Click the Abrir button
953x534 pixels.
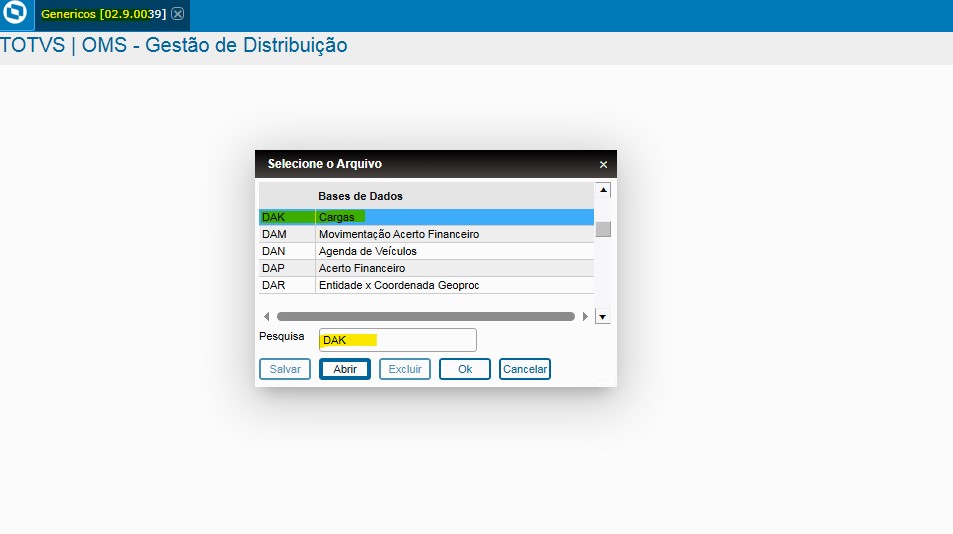tap(345, 369)
